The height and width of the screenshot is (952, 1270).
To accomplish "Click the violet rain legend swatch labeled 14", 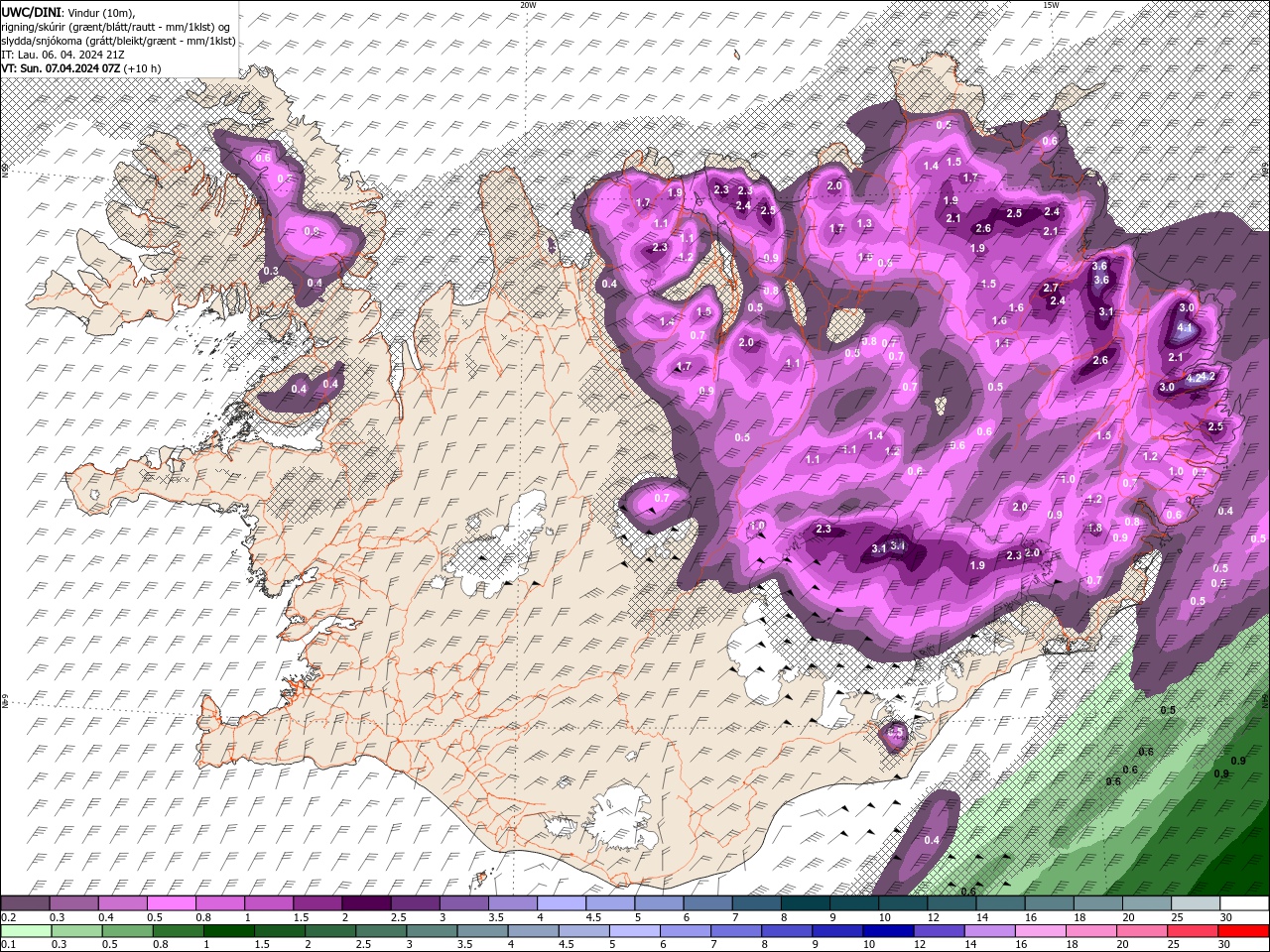I will coord(989,931).
